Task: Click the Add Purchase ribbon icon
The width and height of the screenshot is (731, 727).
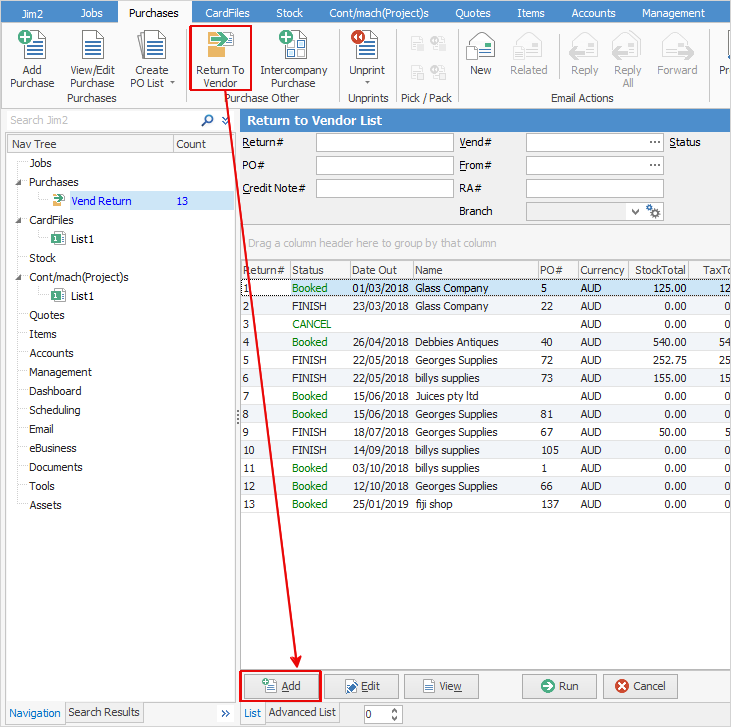Action: (x=32, y=59)
